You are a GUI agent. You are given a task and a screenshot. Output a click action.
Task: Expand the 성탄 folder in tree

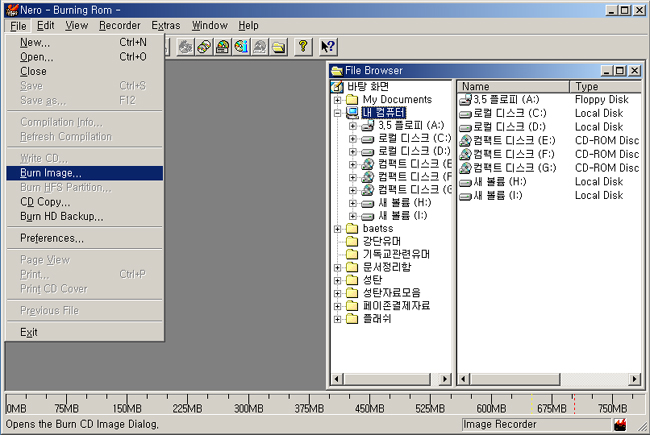[338, 280]
